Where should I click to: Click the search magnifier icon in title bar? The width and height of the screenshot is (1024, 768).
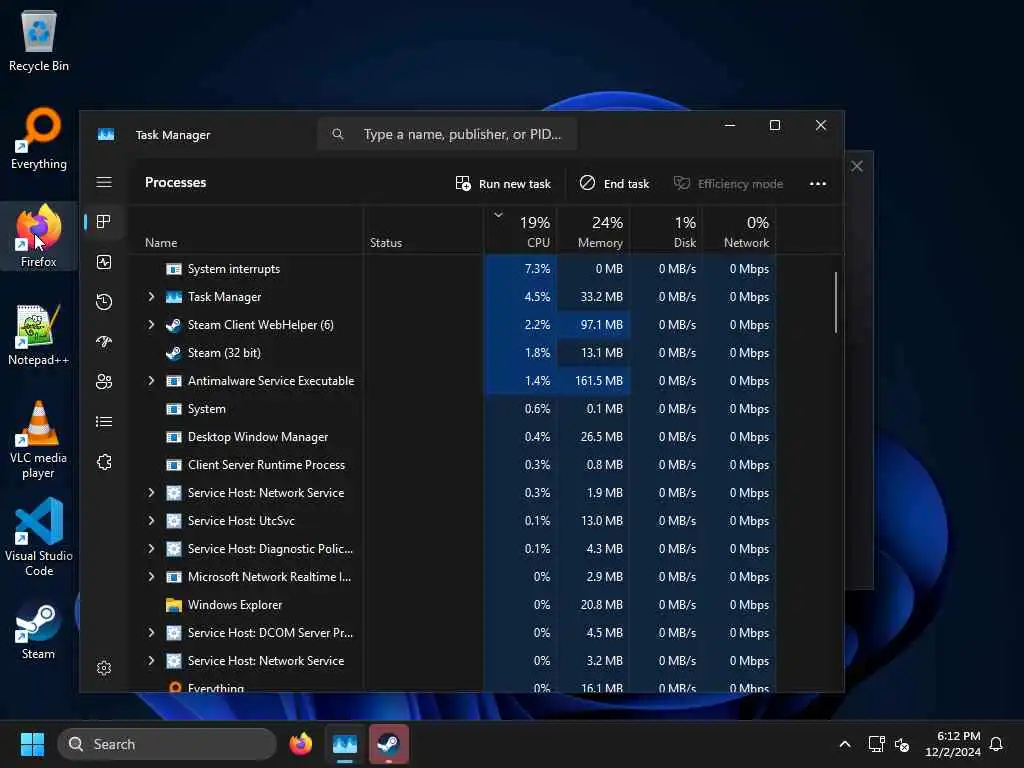(x=338, y=134)
